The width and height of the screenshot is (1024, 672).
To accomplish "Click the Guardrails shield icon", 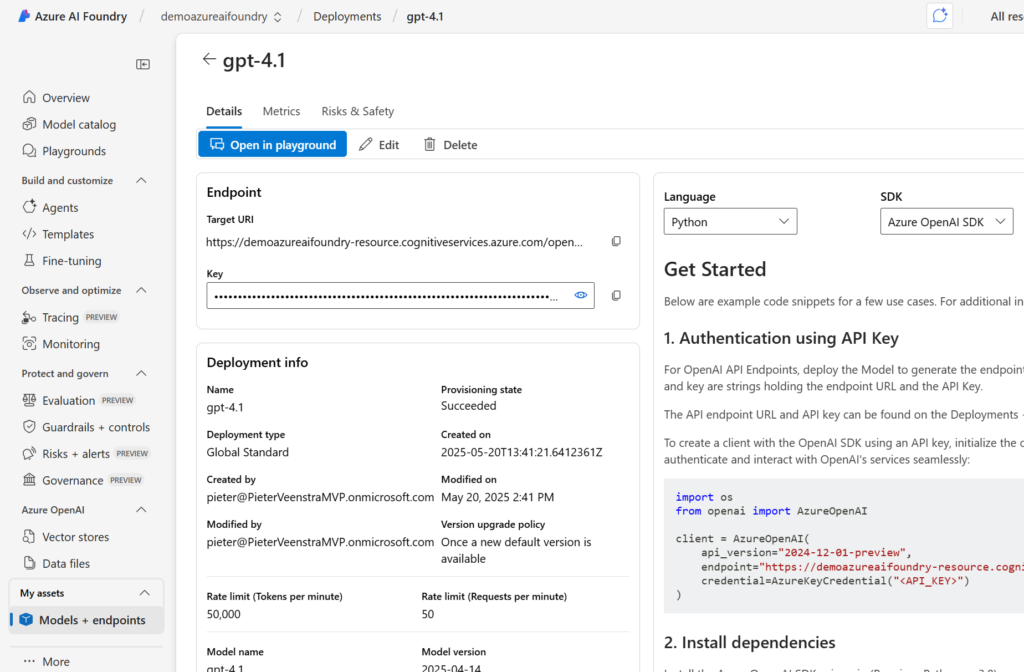I will [x=29, y=427].
